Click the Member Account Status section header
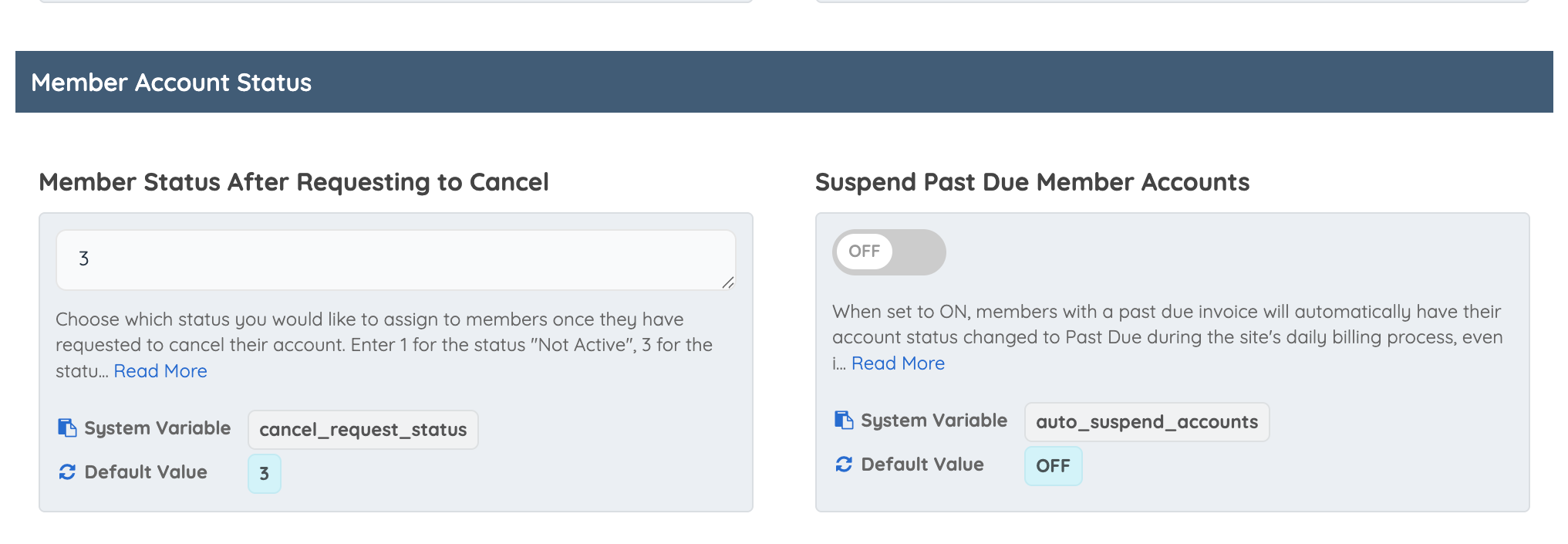Viewport: 1568px width, 544px height. [784, 82]
